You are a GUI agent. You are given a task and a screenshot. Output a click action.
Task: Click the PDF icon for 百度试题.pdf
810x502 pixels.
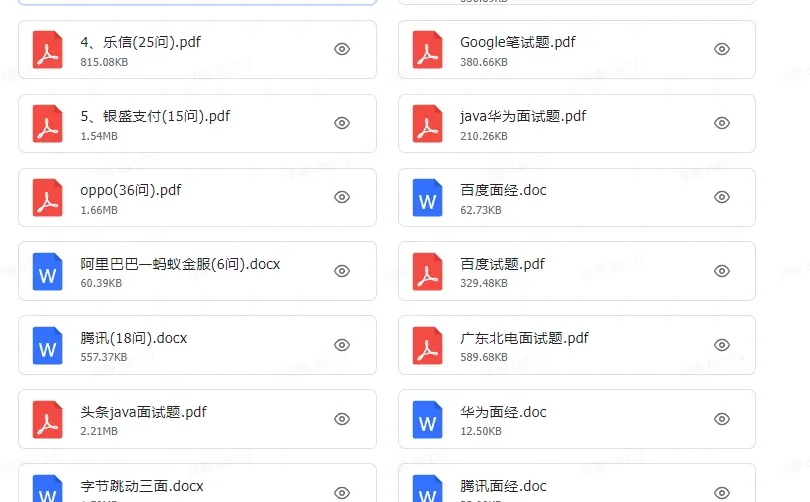(428, 272)
